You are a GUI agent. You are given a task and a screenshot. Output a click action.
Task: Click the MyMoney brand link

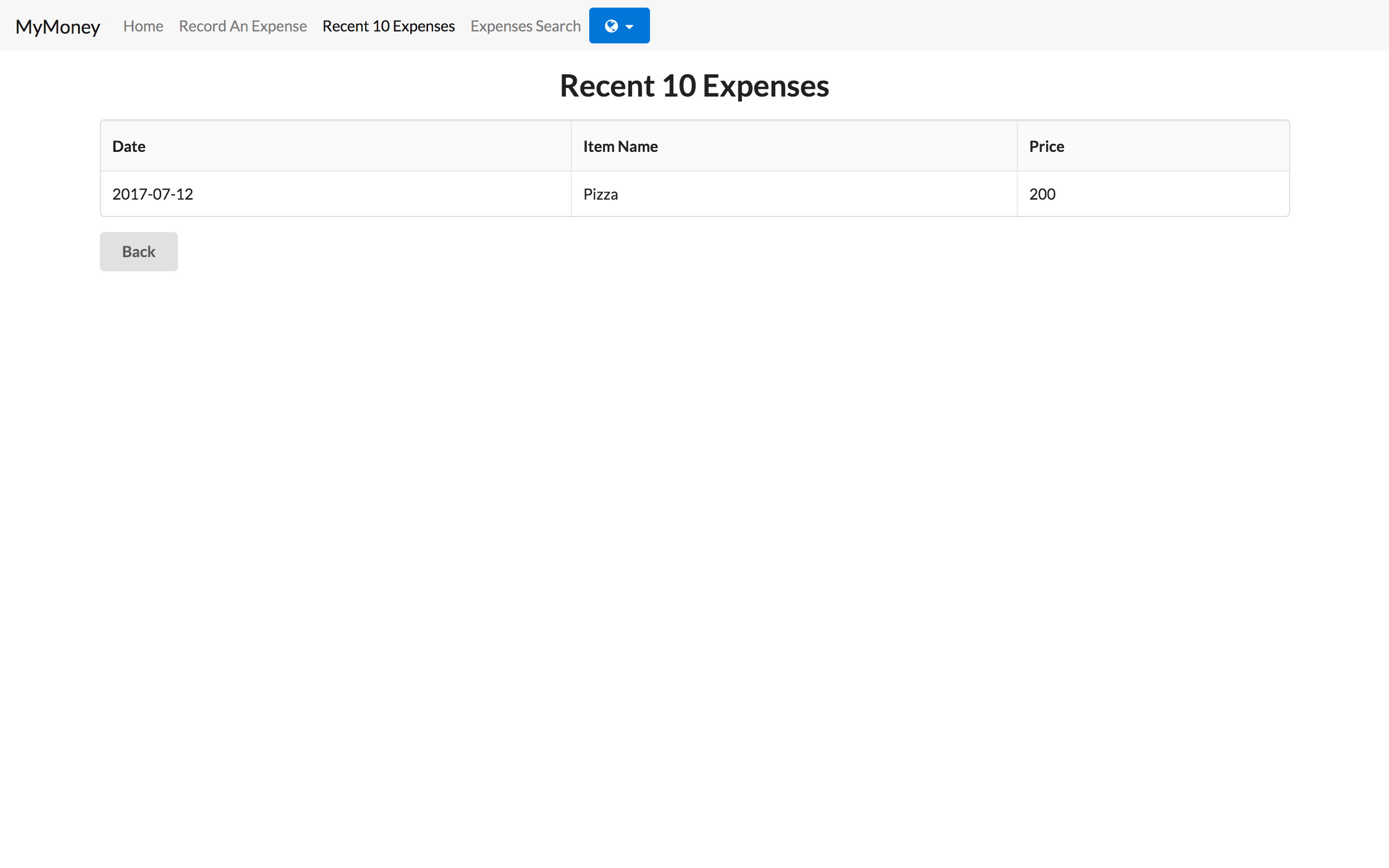58,27
